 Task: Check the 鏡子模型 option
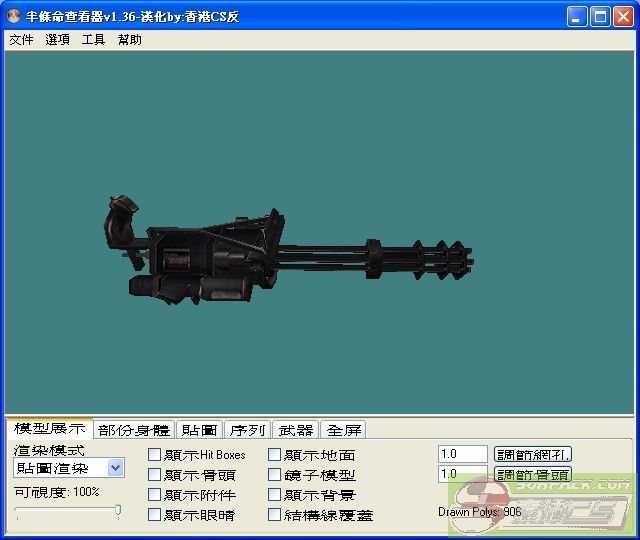click(x=275, y=475)
